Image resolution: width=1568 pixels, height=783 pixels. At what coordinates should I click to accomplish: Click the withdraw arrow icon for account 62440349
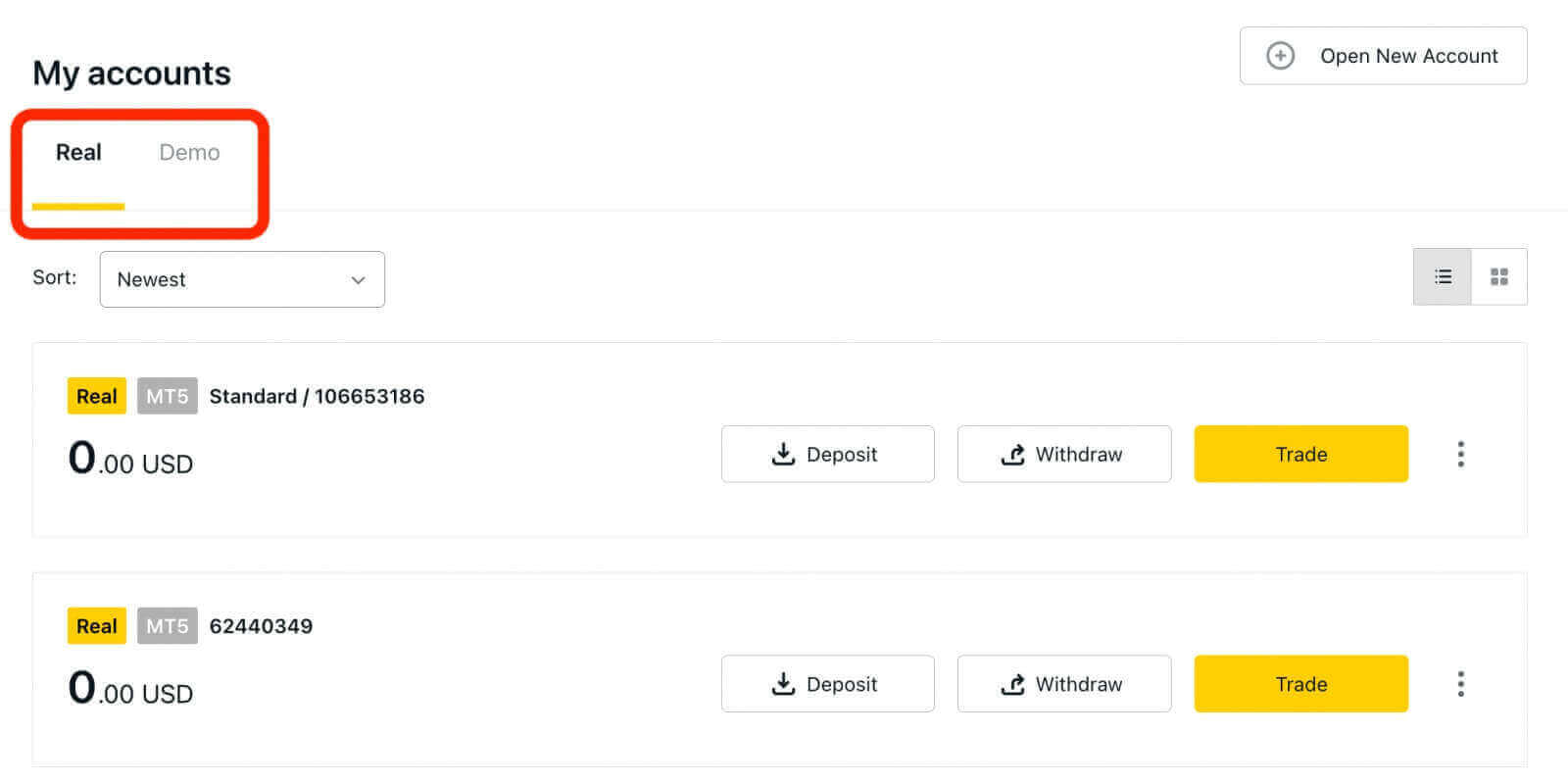coord(1012,683)
